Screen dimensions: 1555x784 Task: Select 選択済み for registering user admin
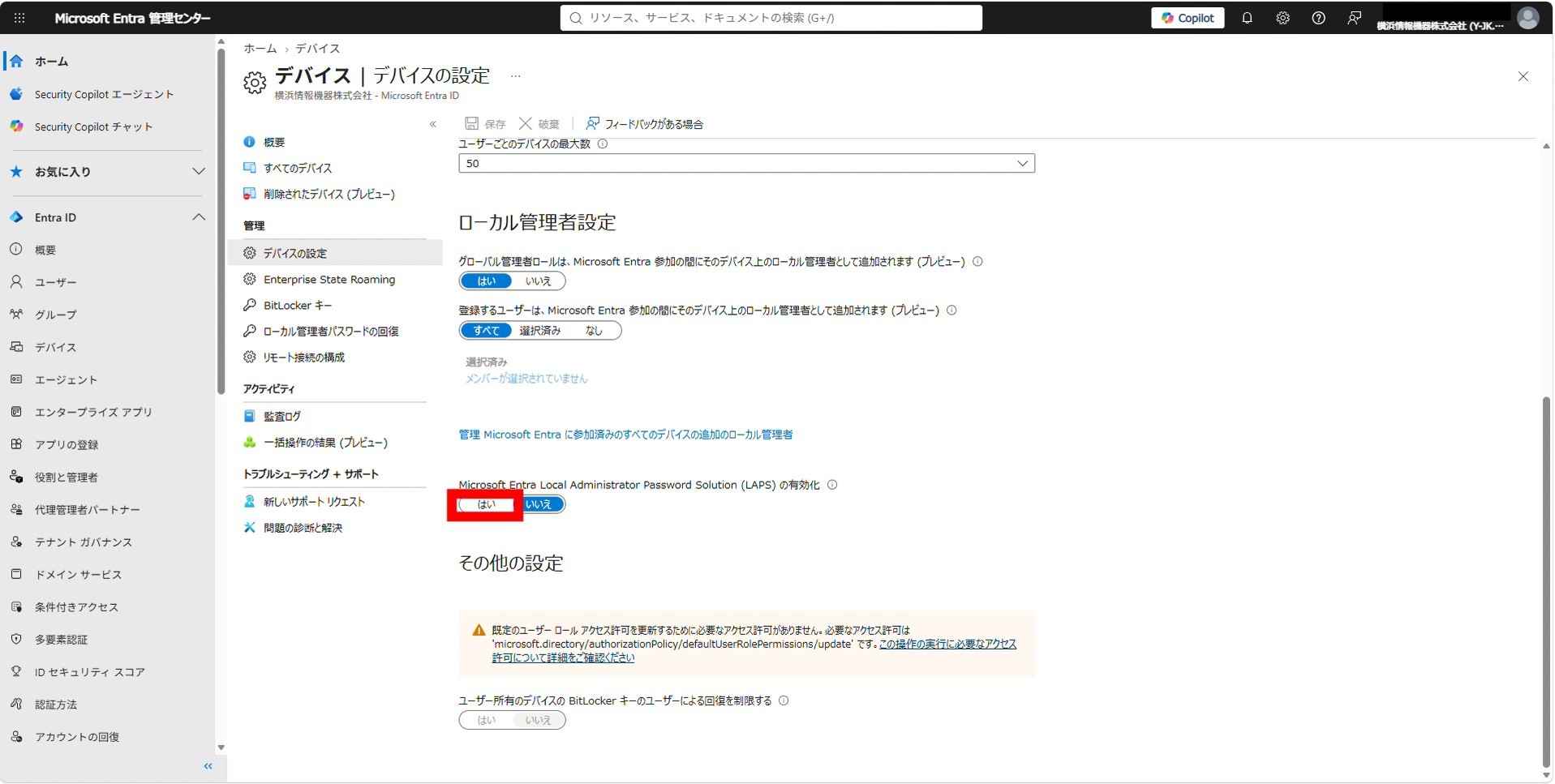pyautogui.click(x=539, y=330)
